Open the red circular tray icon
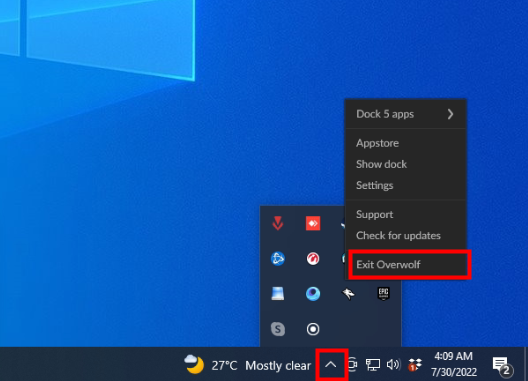The height and width of the screenshot is (381, 528). pos(313,258)
